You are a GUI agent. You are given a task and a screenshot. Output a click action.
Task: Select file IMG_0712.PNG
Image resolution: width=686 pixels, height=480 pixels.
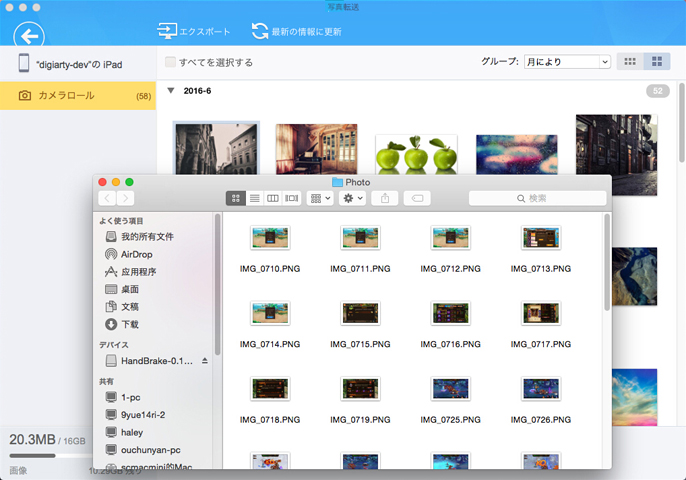coord(451,249)
